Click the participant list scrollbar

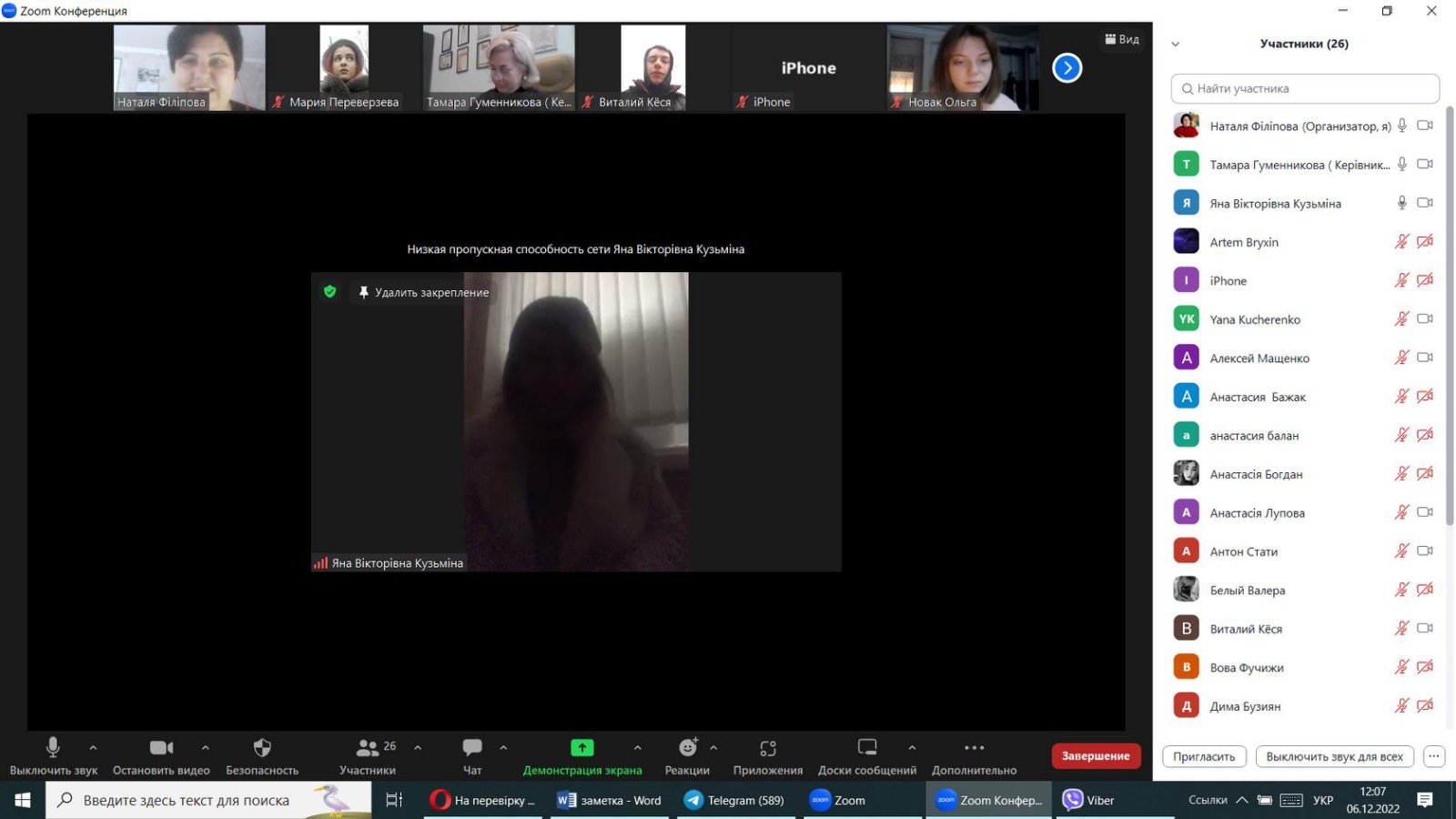click(1450, 273)
